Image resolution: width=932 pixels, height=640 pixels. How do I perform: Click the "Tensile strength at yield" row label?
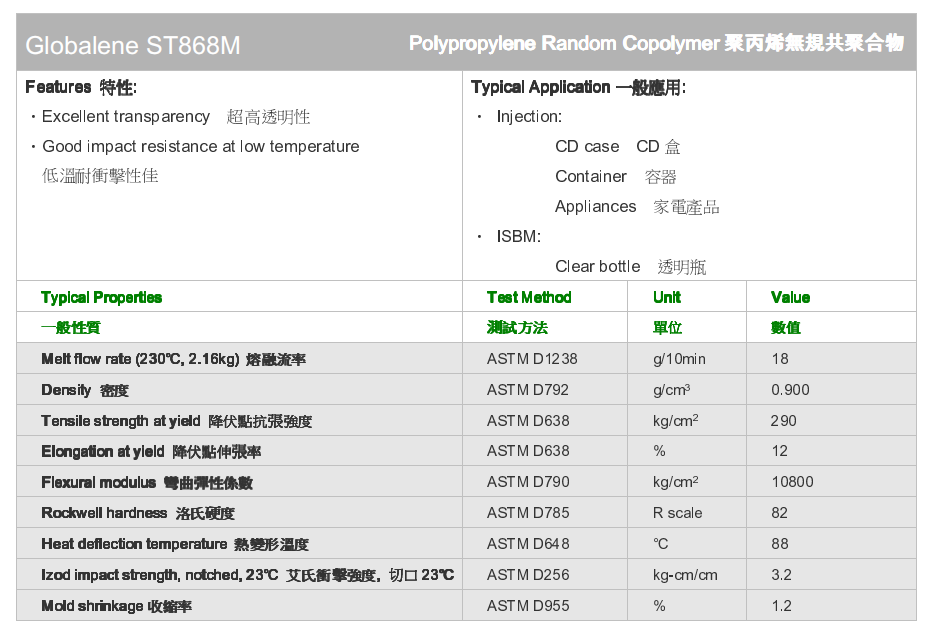pos(121,421)
